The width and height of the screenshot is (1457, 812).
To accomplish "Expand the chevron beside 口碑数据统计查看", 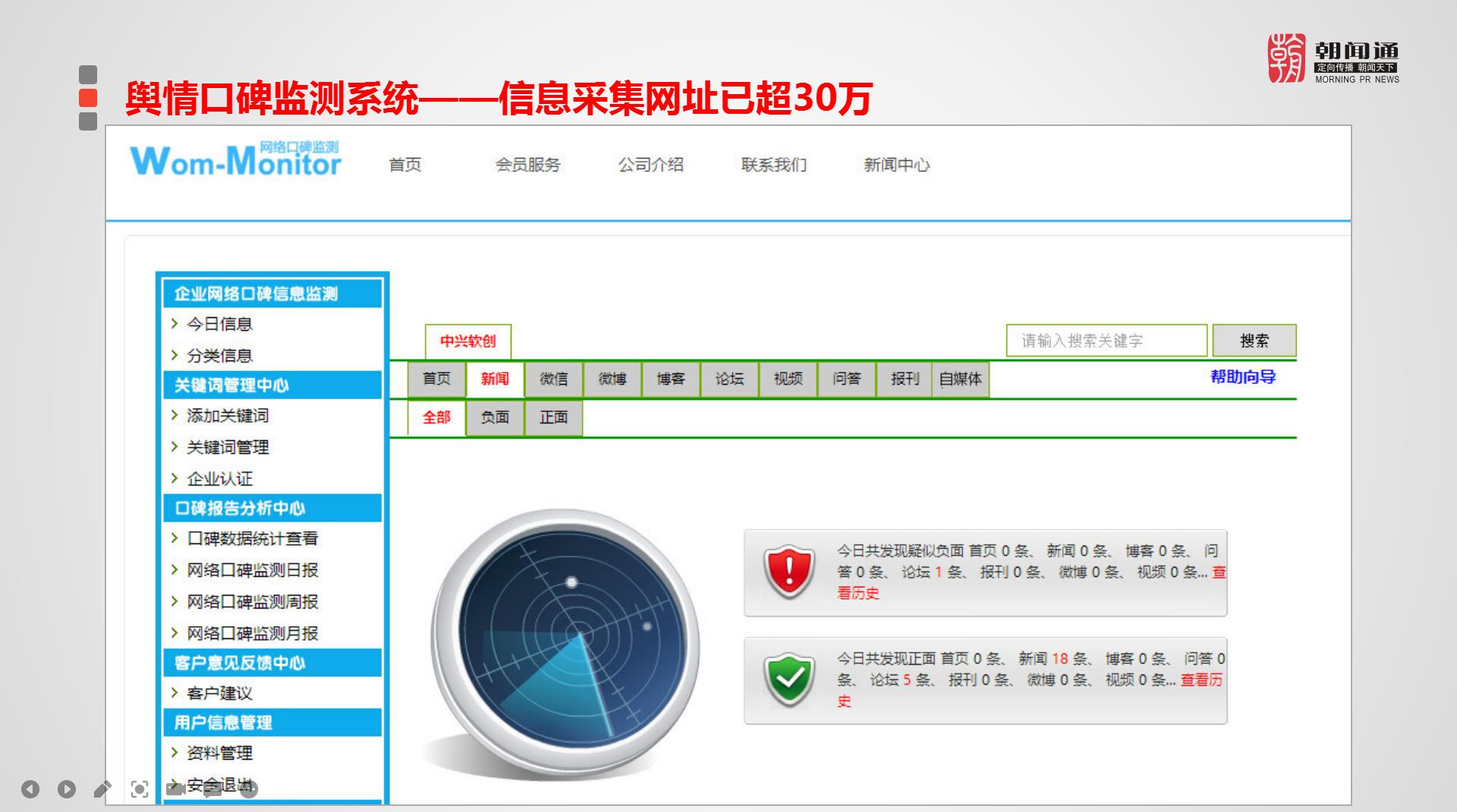I will click(175, 538).
